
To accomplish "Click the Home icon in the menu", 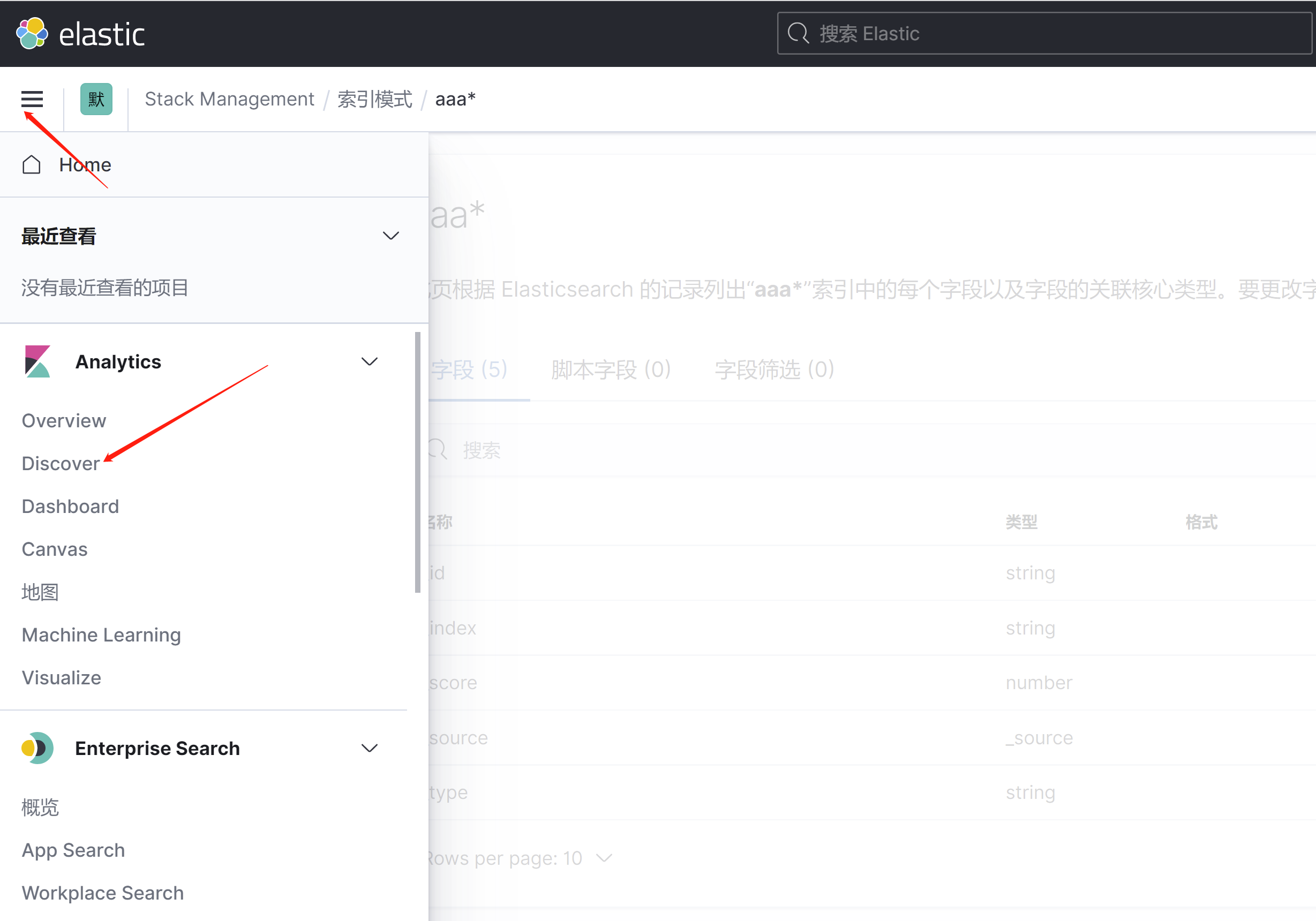I will [32, 164].
